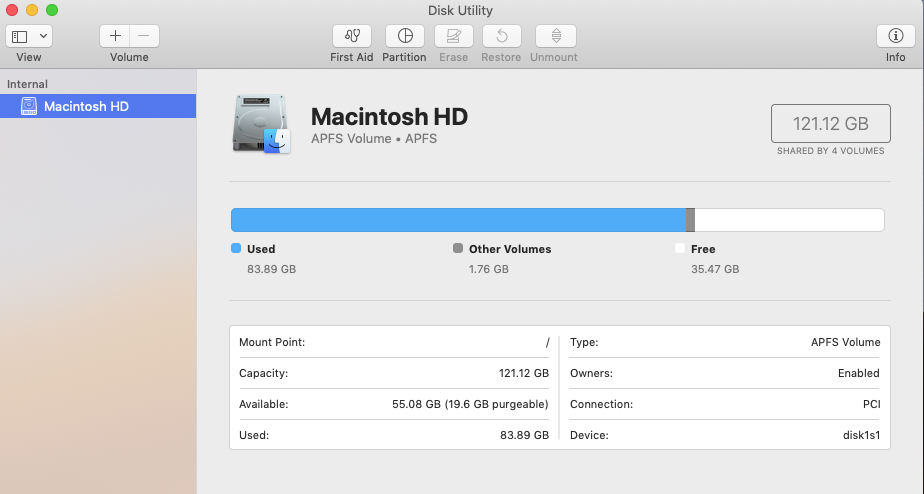
Task: Click 'APFS Volume • APFS' subtitle
Action: (x=374, y=139)
